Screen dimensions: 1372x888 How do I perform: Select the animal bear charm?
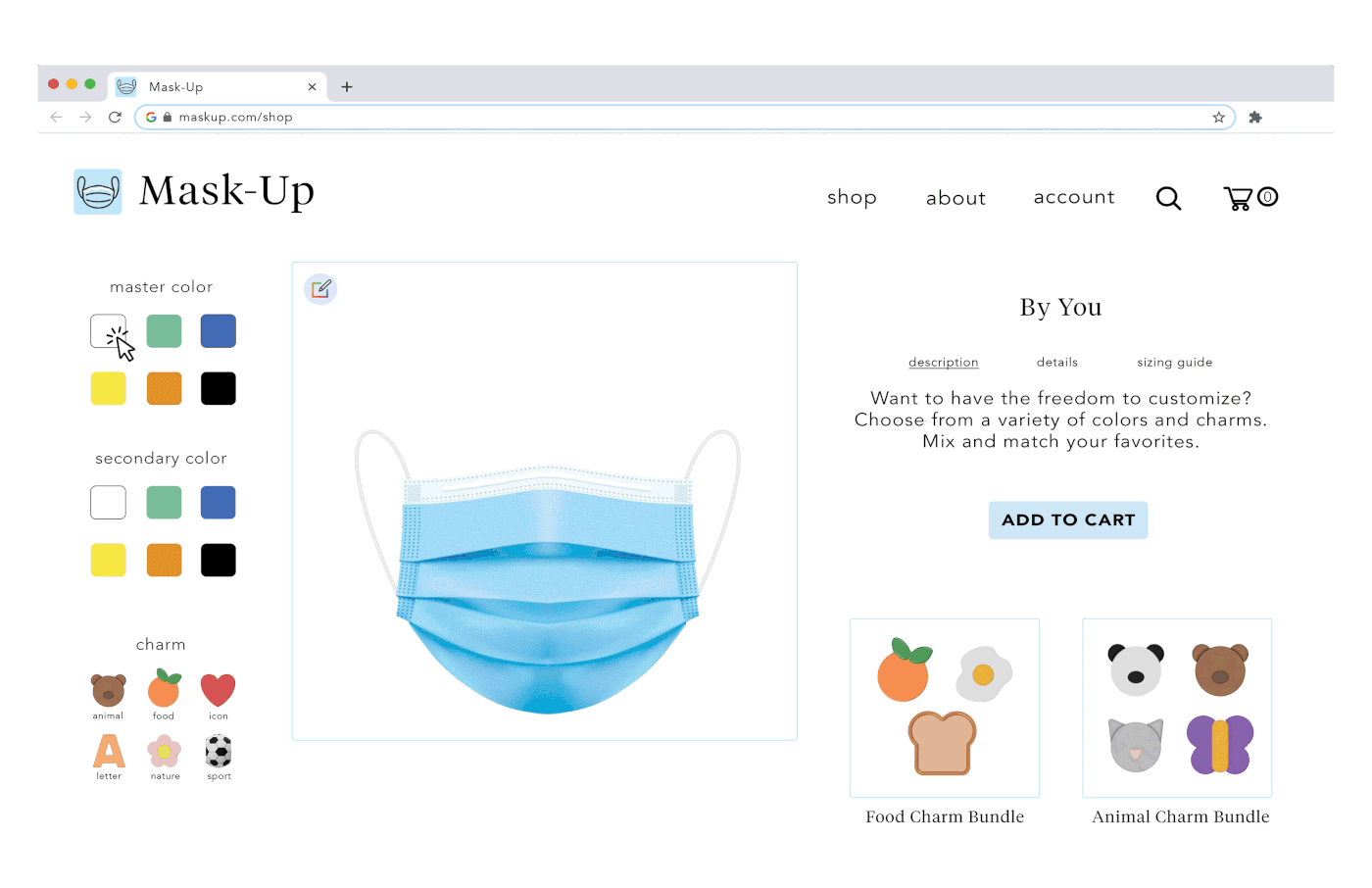pyautogui.click(x=109, y=690)
